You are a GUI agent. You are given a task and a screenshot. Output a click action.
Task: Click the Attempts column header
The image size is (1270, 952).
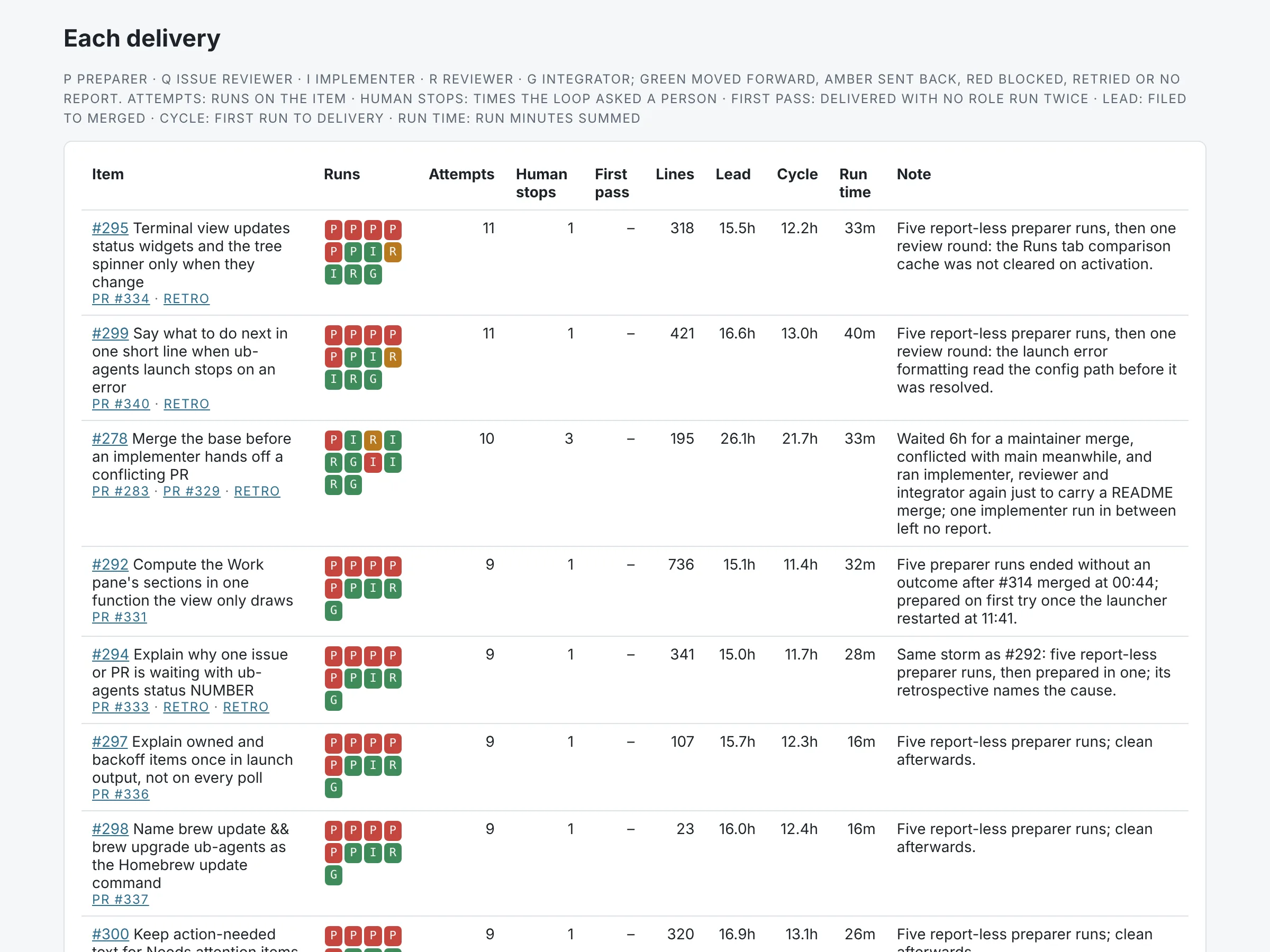[x=461, y=175]
